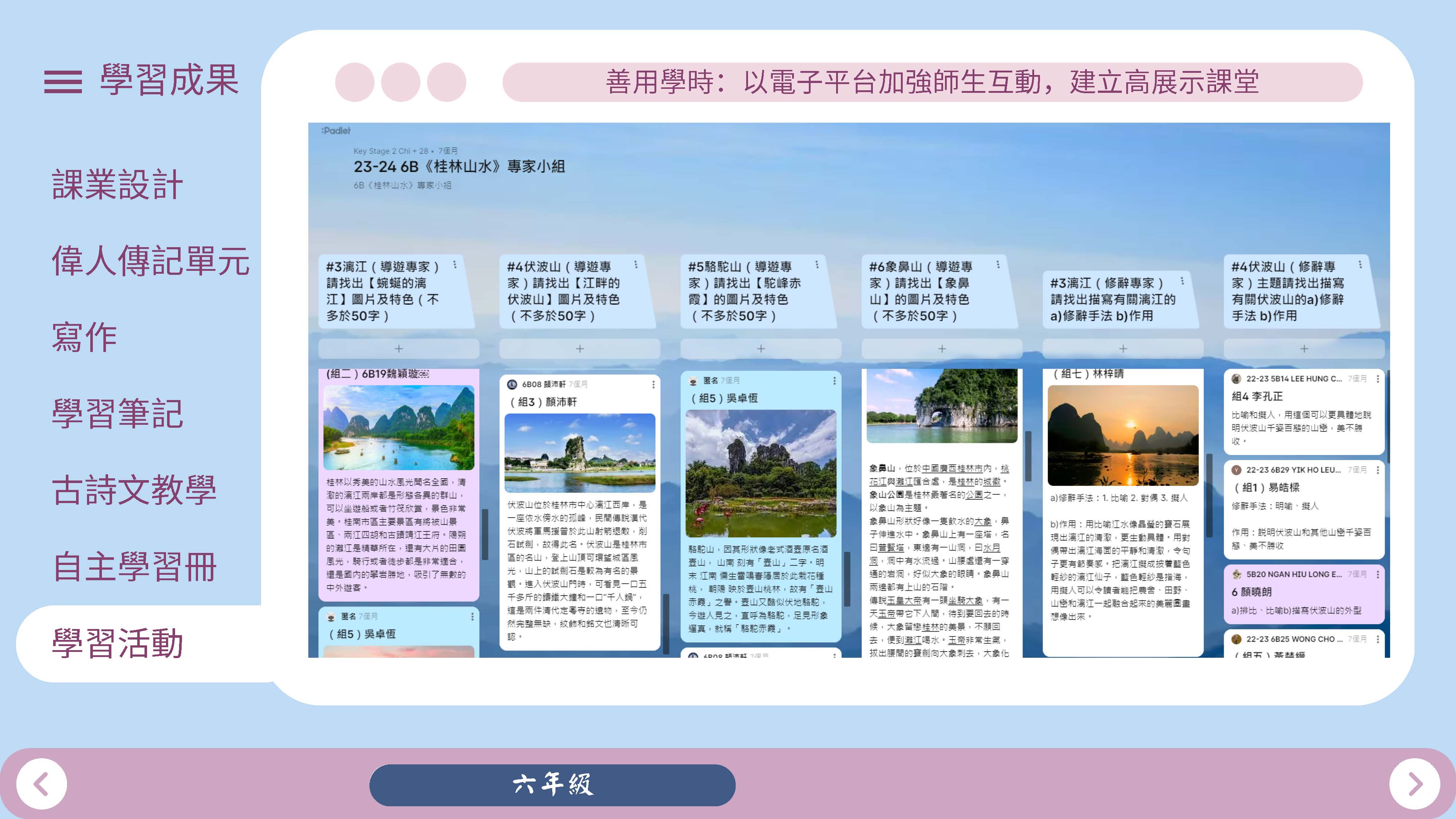Open three-dot menu of #4伏波山 修辭專家 column
The width and height of the screenshot is (1456, 819).
point(1360,265)
